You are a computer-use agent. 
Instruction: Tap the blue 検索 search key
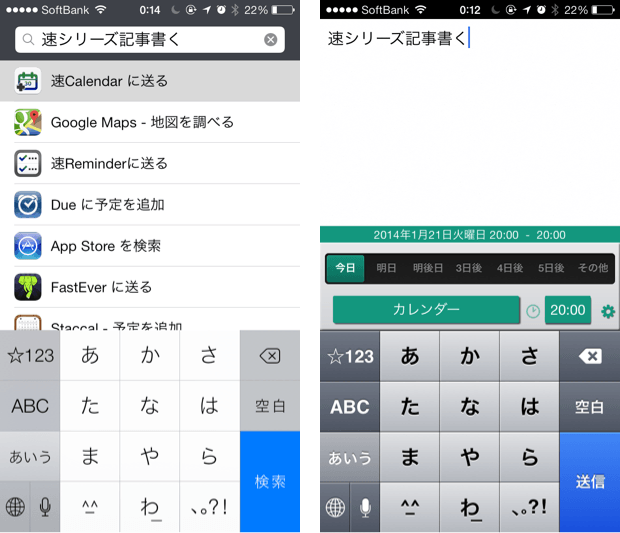coord(270,482)
